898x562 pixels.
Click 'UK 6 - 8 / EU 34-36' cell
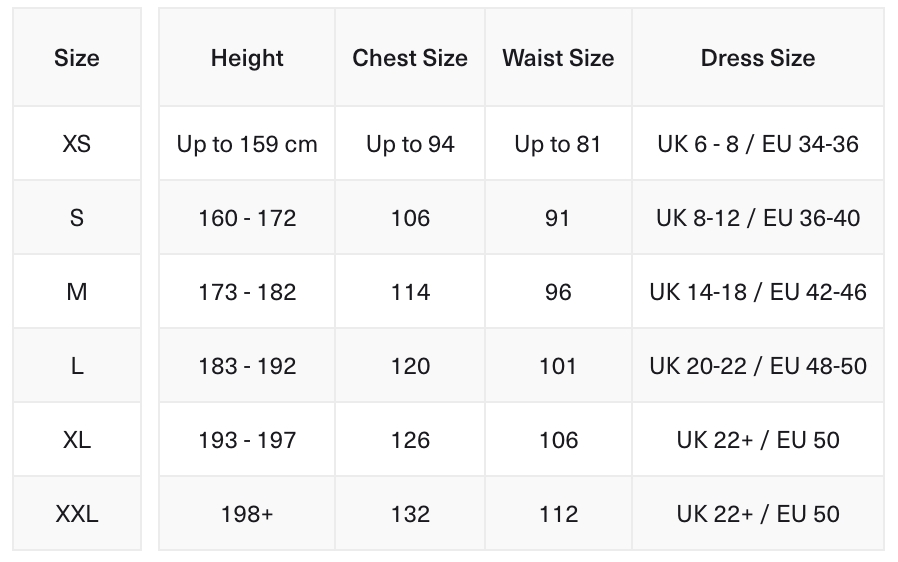click(758, 144)
